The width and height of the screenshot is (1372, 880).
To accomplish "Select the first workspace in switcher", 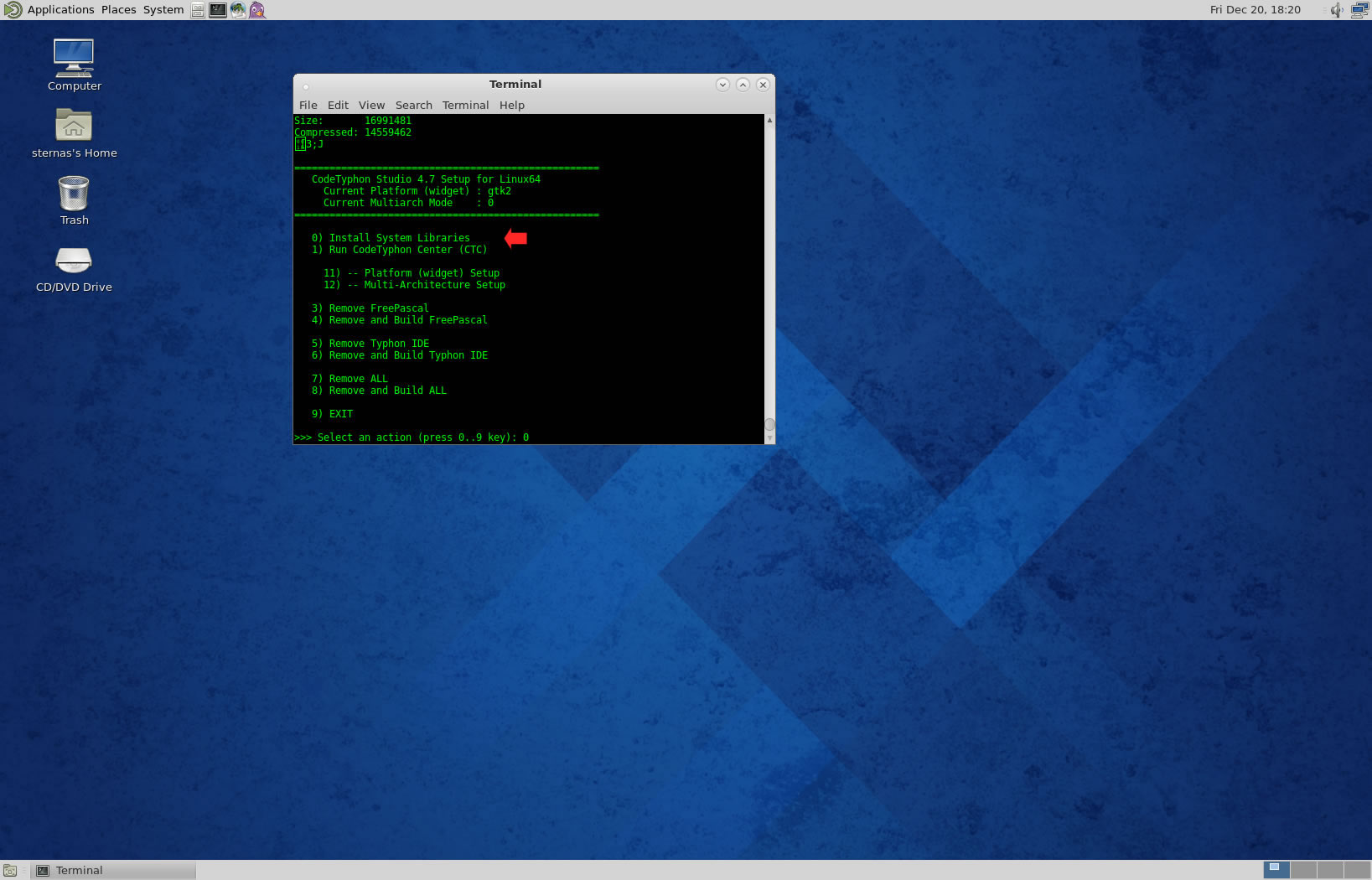I will coord(1276,870).
